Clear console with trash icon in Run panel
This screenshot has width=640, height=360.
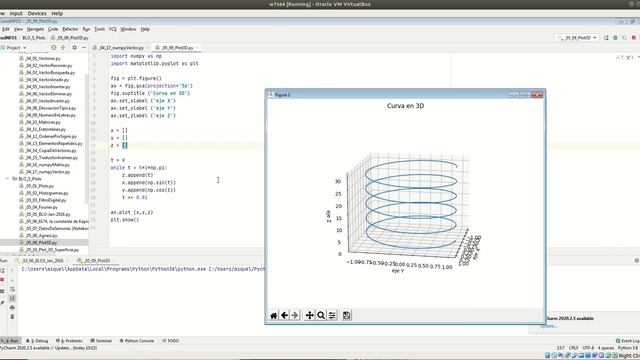[12, 317]
